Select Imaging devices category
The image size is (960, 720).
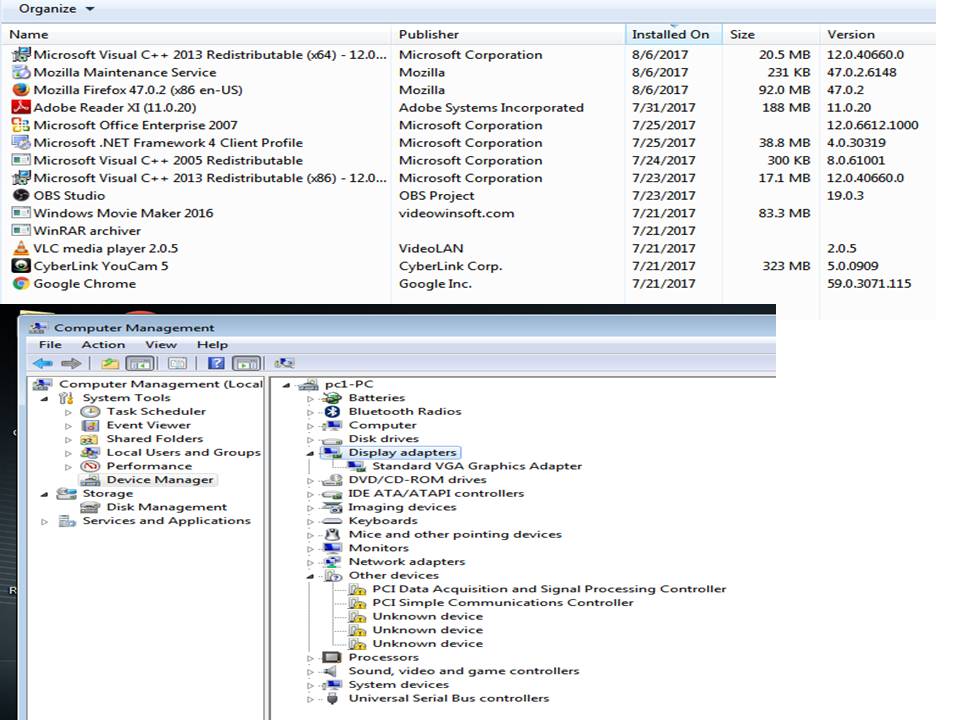click(x=402, y=507)
